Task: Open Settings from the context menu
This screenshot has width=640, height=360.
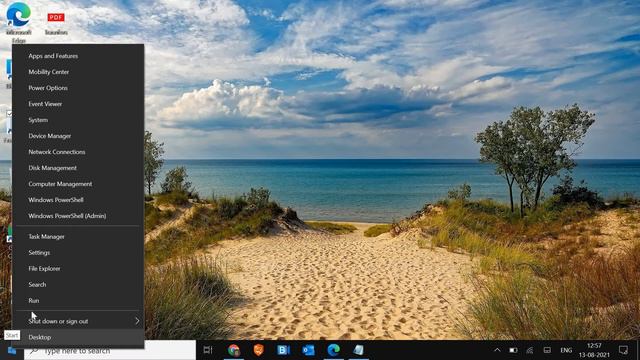Action: pos(78,253)
